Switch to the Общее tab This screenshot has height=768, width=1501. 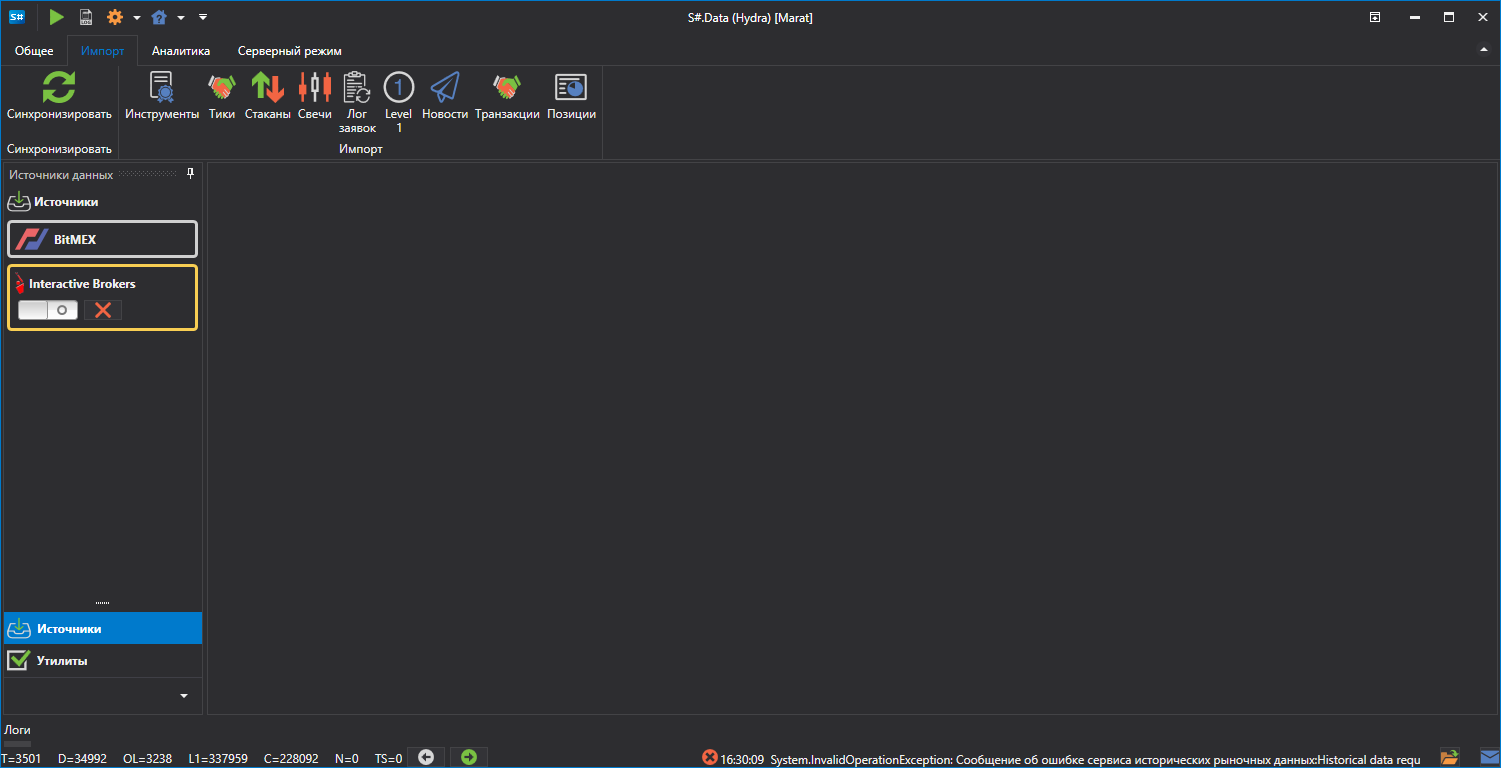coord(34,51)
